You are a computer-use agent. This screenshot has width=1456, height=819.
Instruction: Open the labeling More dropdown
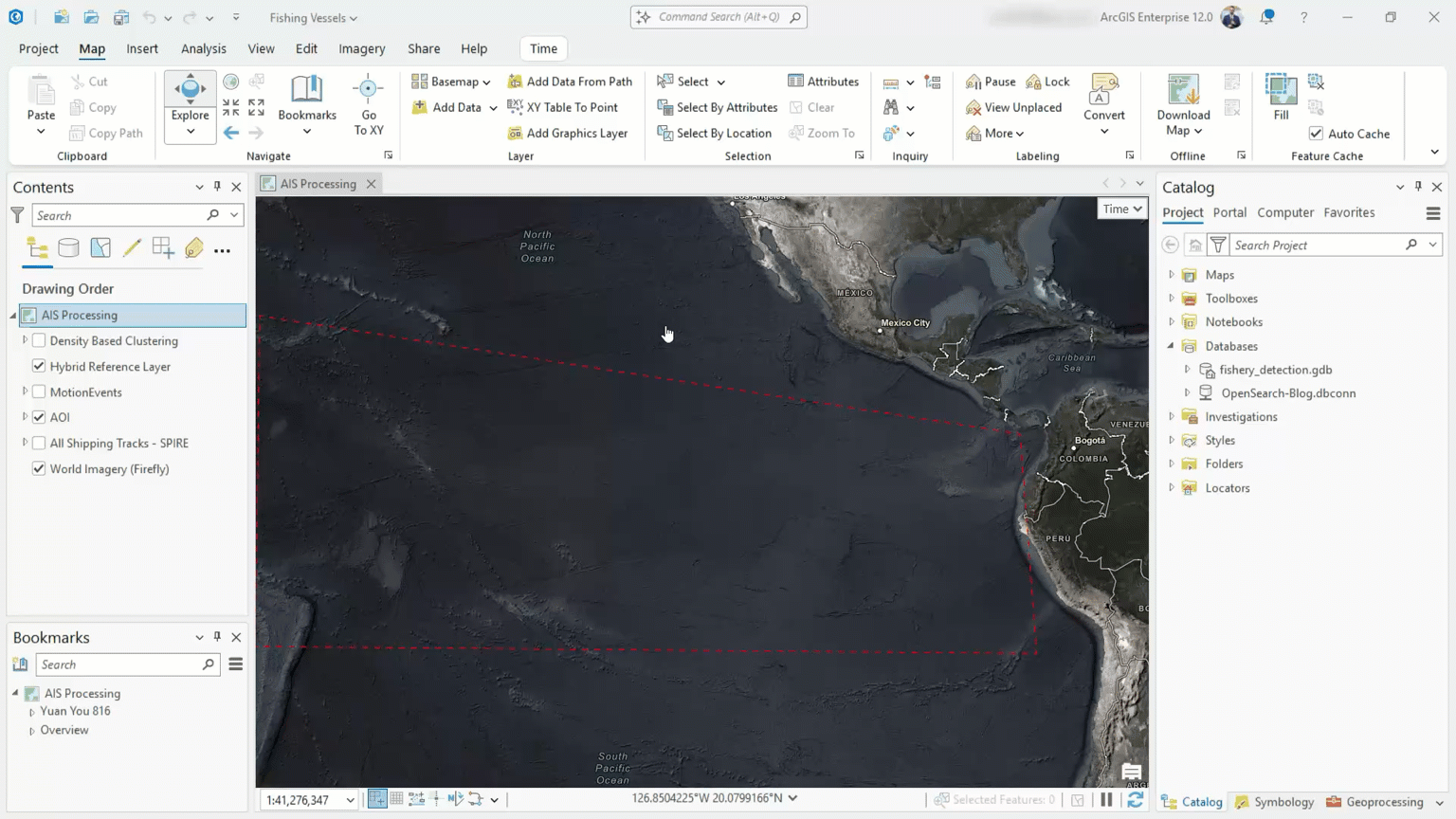click(995, 134)
